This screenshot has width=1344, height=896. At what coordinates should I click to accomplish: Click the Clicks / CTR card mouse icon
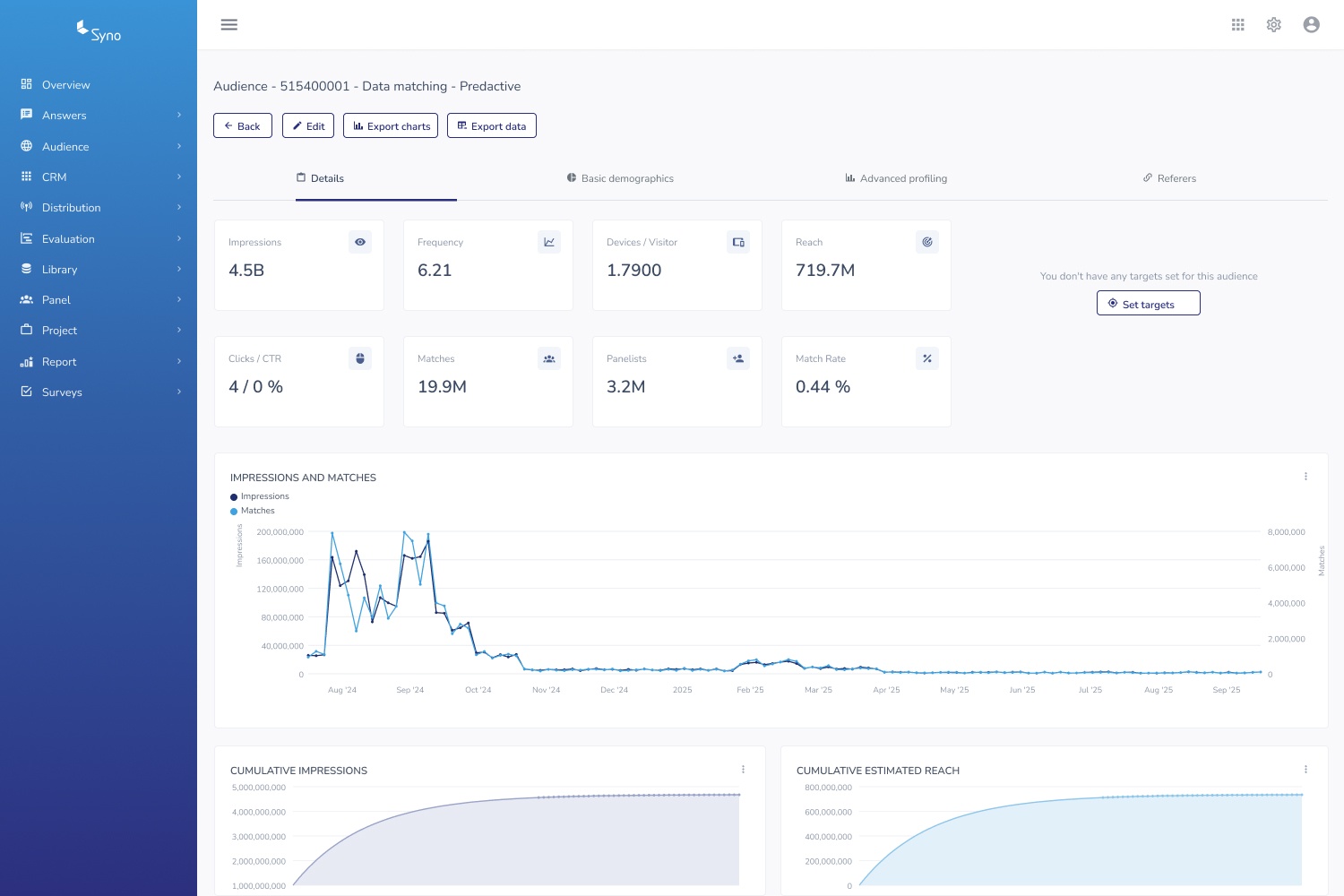pos(360,358)
